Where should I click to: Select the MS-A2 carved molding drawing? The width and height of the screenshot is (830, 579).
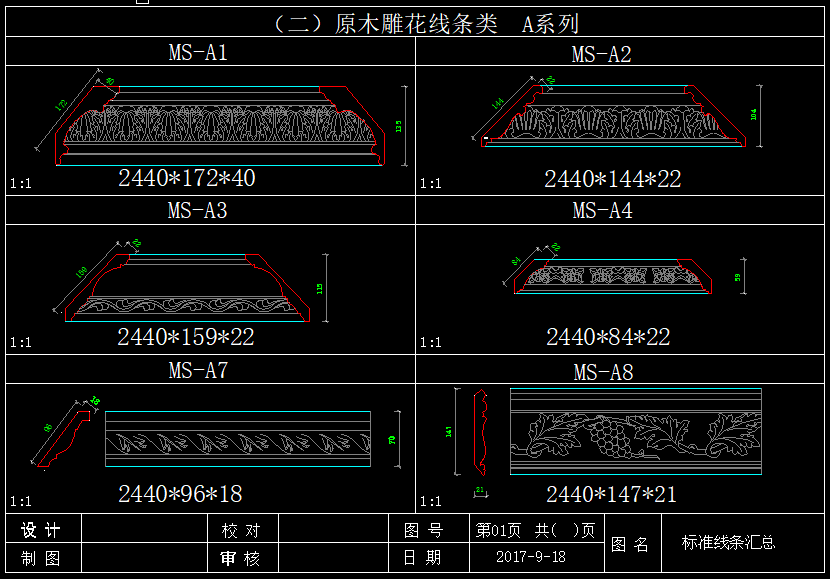[613, 116]
